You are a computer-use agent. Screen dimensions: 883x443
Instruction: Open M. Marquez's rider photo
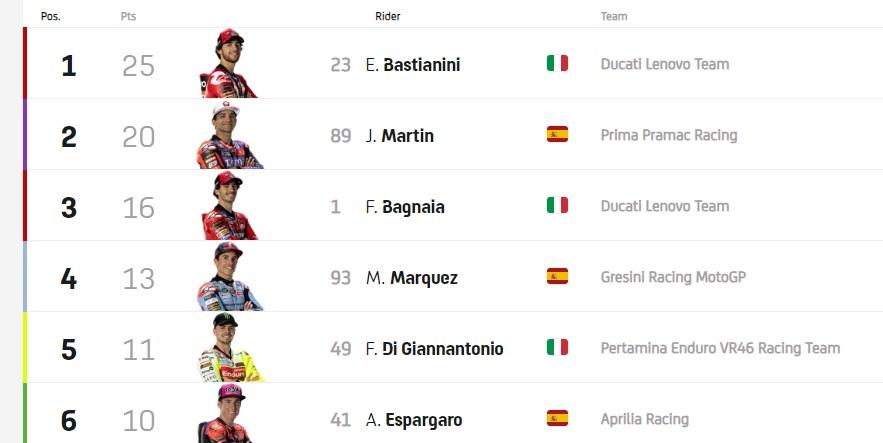(x=230, y=277)
